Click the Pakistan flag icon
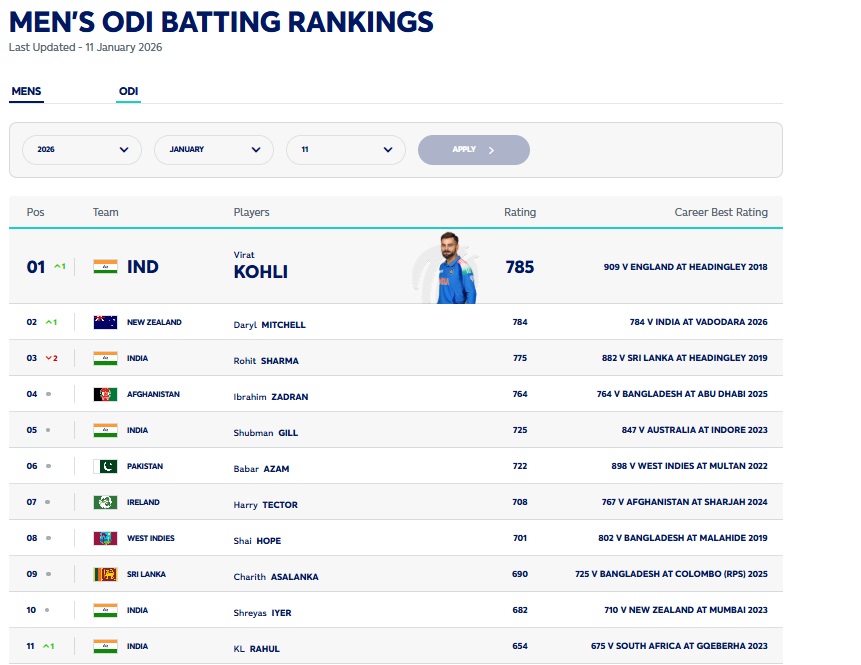The height and width of the screenshot is (665, 861). tap(105, 467)
